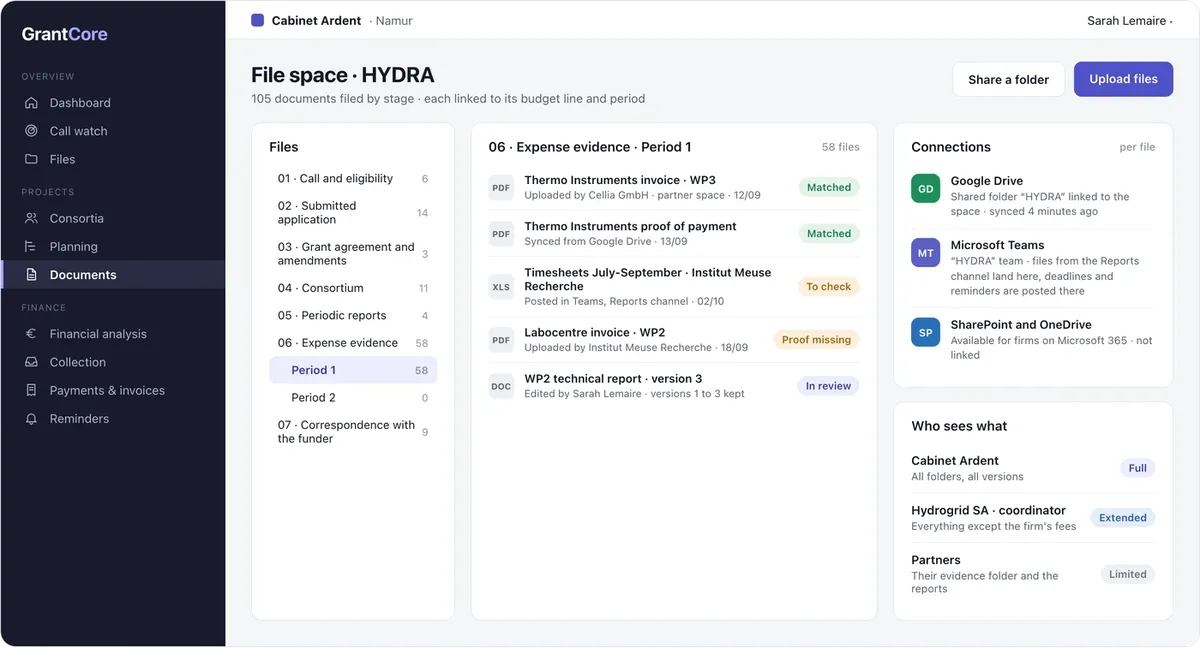Open Payments & invoices receipt icon
The image size is (1200, 648).
[x=31, y=390]
